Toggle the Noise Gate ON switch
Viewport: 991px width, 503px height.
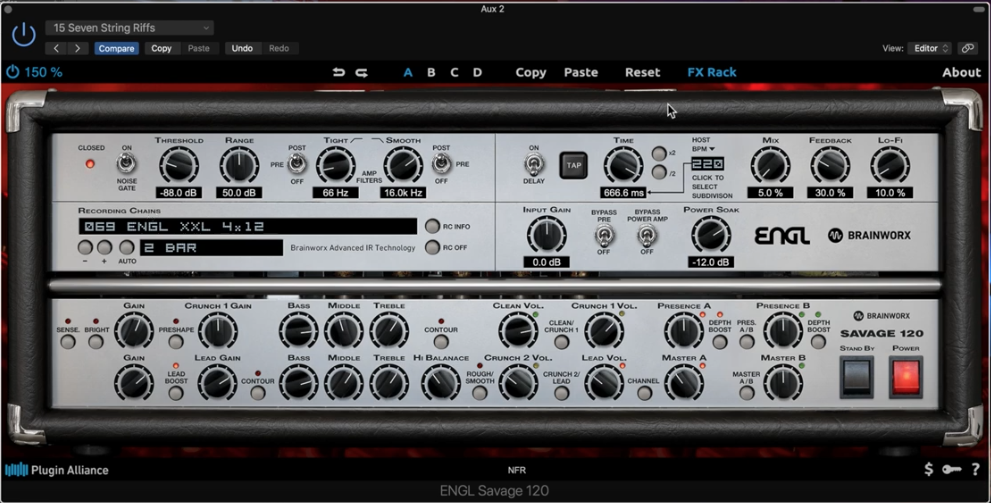[126, 164]
